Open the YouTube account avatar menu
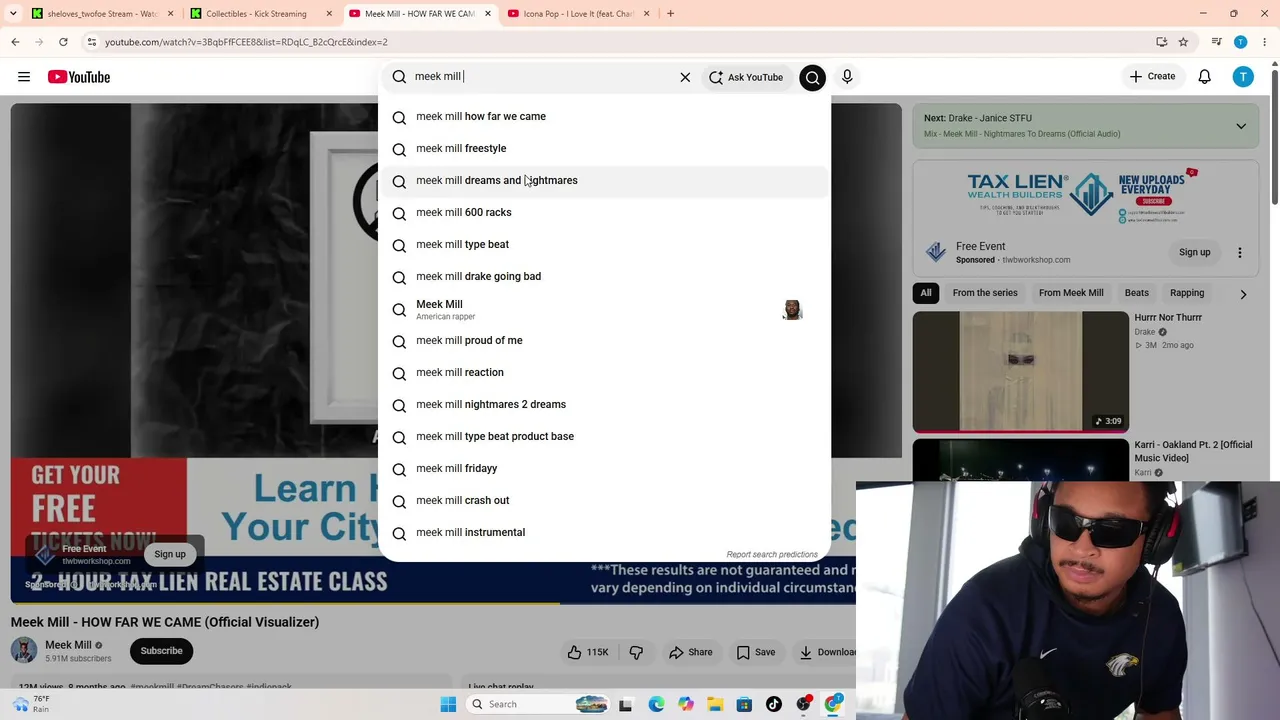1280x720 pixels. coord(1243,77)
